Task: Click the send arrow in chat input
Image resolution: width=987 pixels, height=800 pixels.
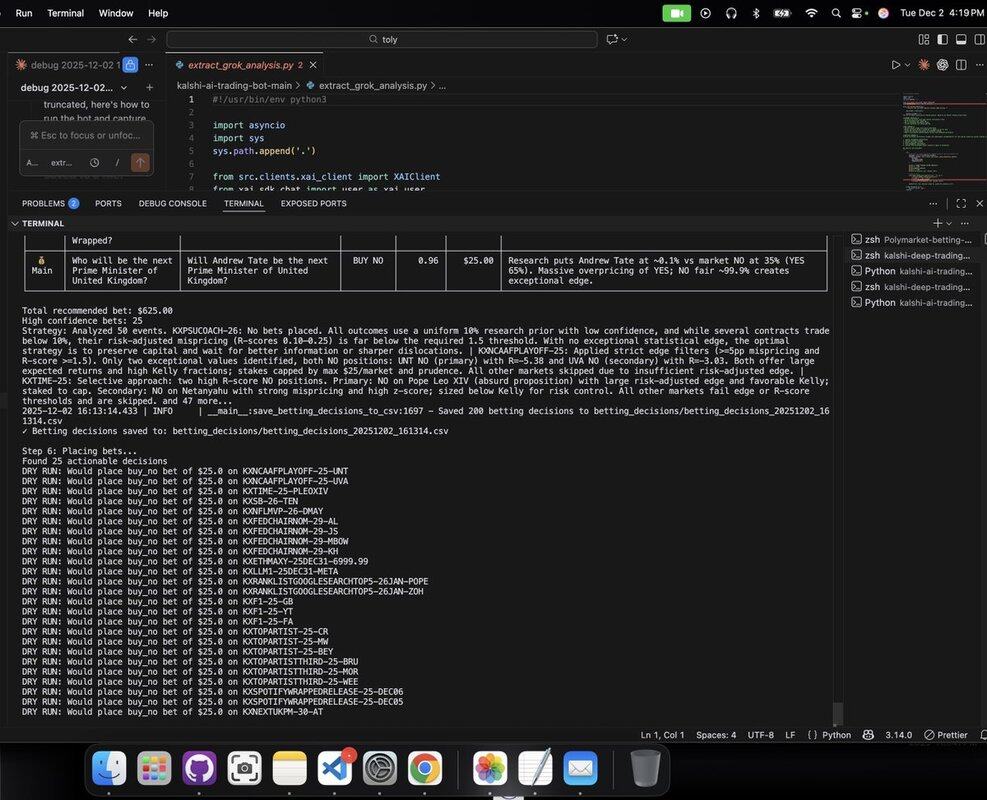Action: pos(140,162)
